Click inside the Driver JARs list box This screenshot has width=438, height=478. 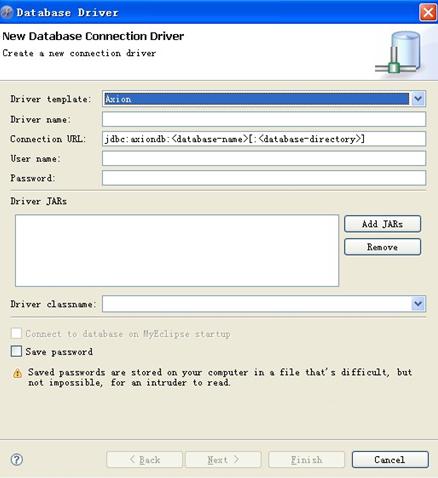[x=177, y=250]
